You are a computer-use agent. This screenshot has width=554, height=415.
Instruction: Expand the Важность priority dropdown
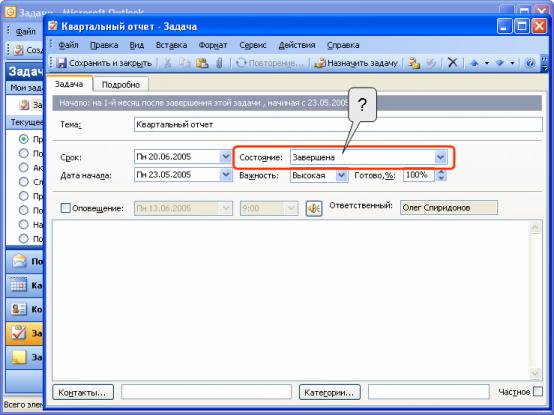coord(341,175)
